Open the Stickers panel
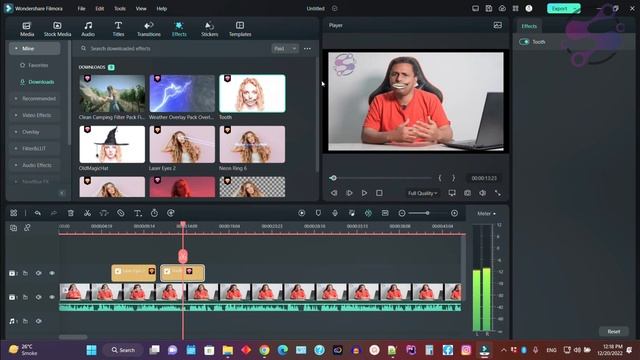640x360 pixels. click(209, 29)
